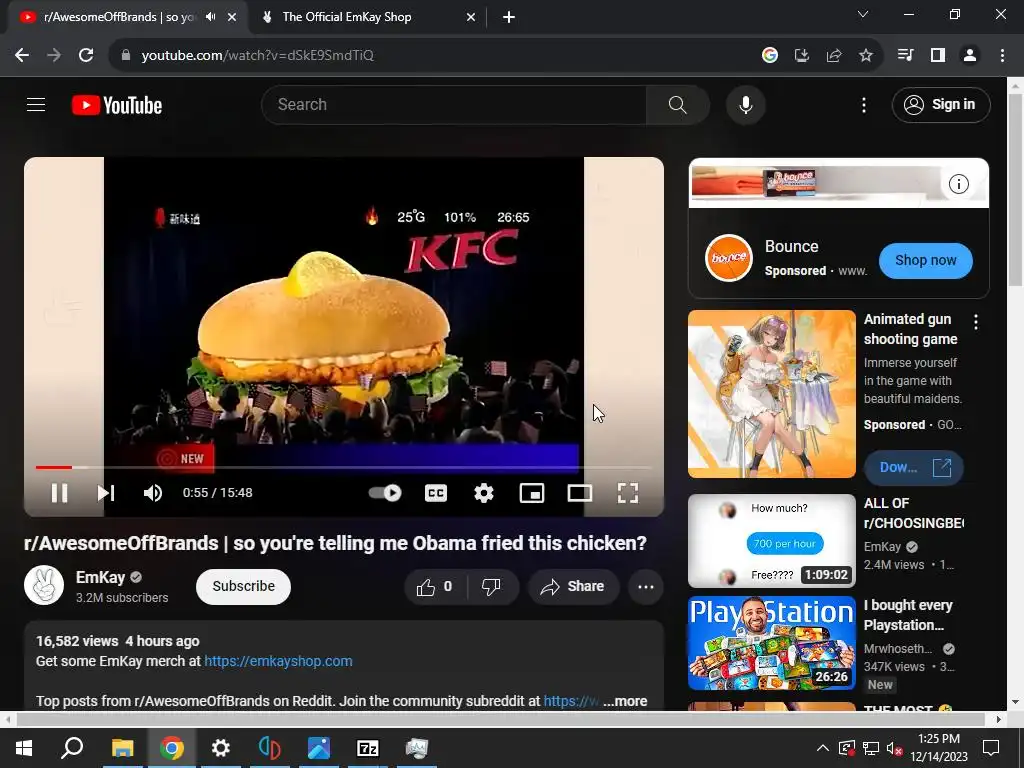Pause the video
Screen dimensions: 1024x768
(59, 493)
